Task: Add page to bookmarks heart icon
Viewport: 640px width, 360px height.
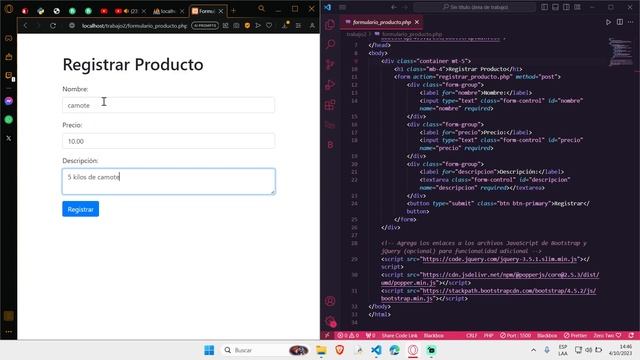Action: click(x=269, y=25)
